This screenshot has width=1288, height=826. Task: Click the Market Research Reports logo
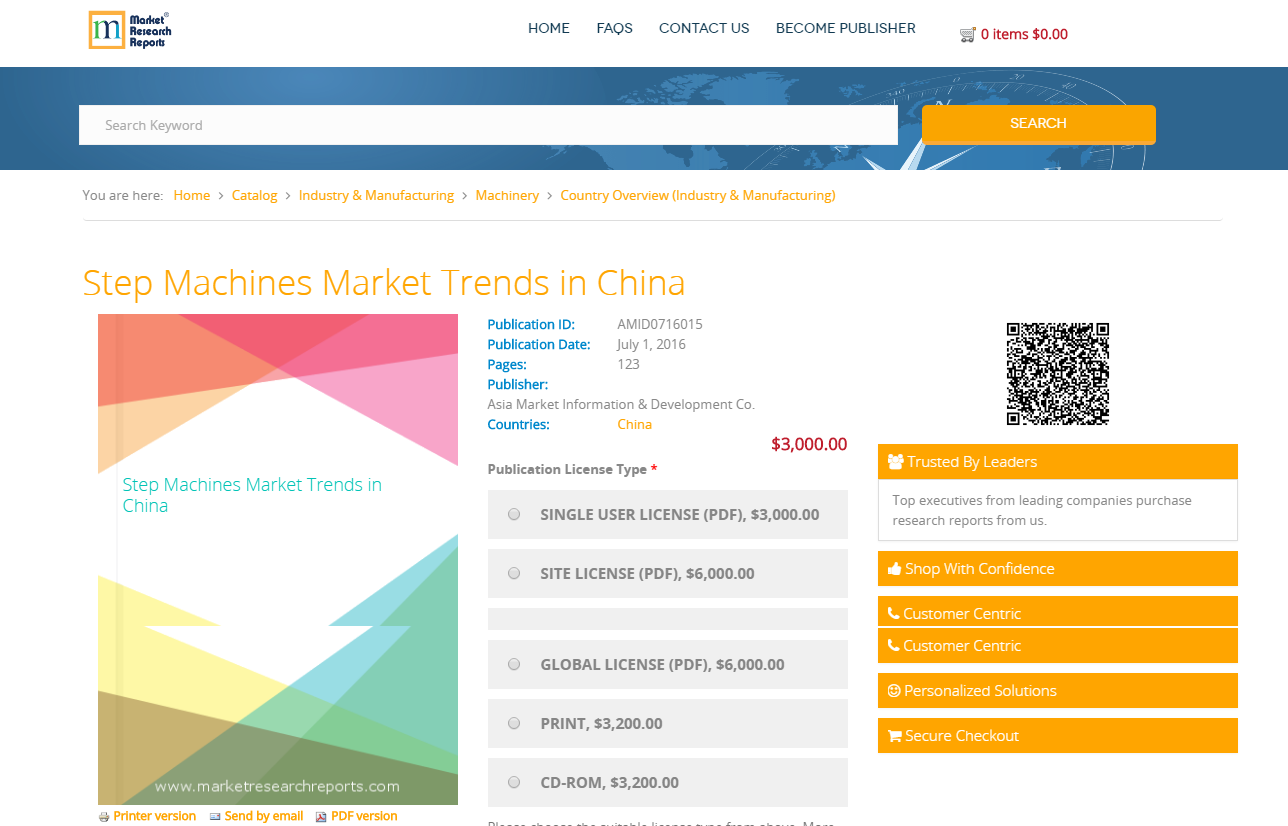click(130, 30)
